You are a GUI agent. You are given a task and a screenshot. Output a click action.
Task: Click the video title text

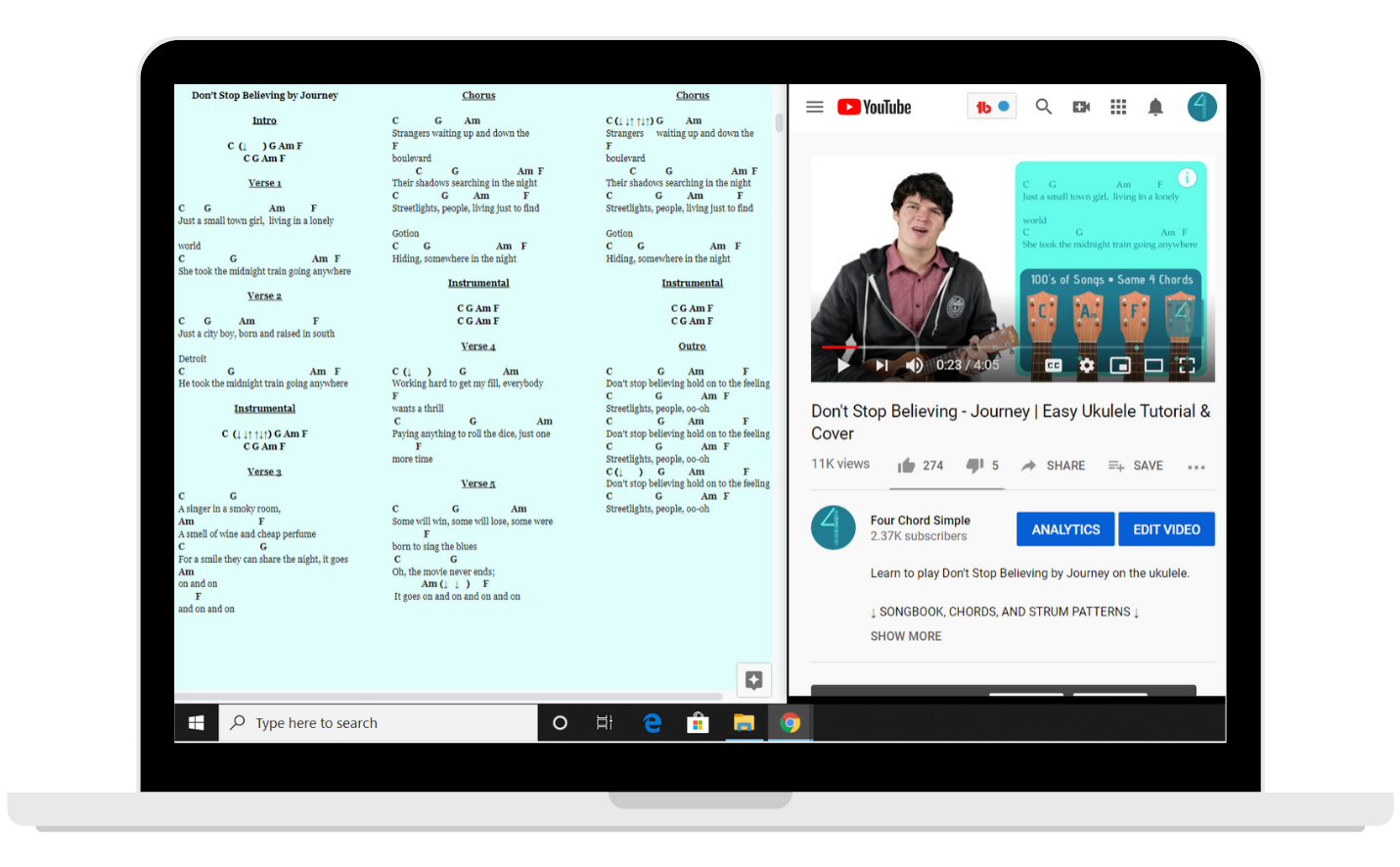coord(1011,422)
